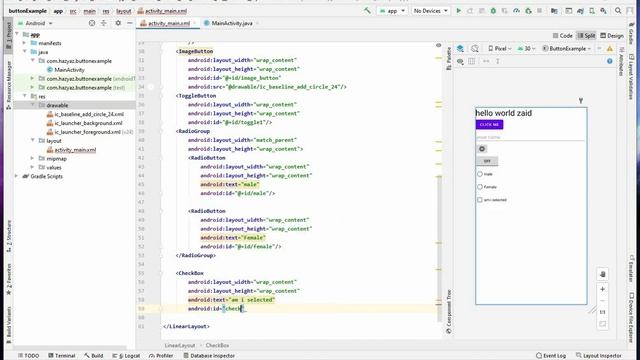The width and height of the screenshot is (640, 360).
Task: Open the API 30 version dropdown
Action: (527, 49)
